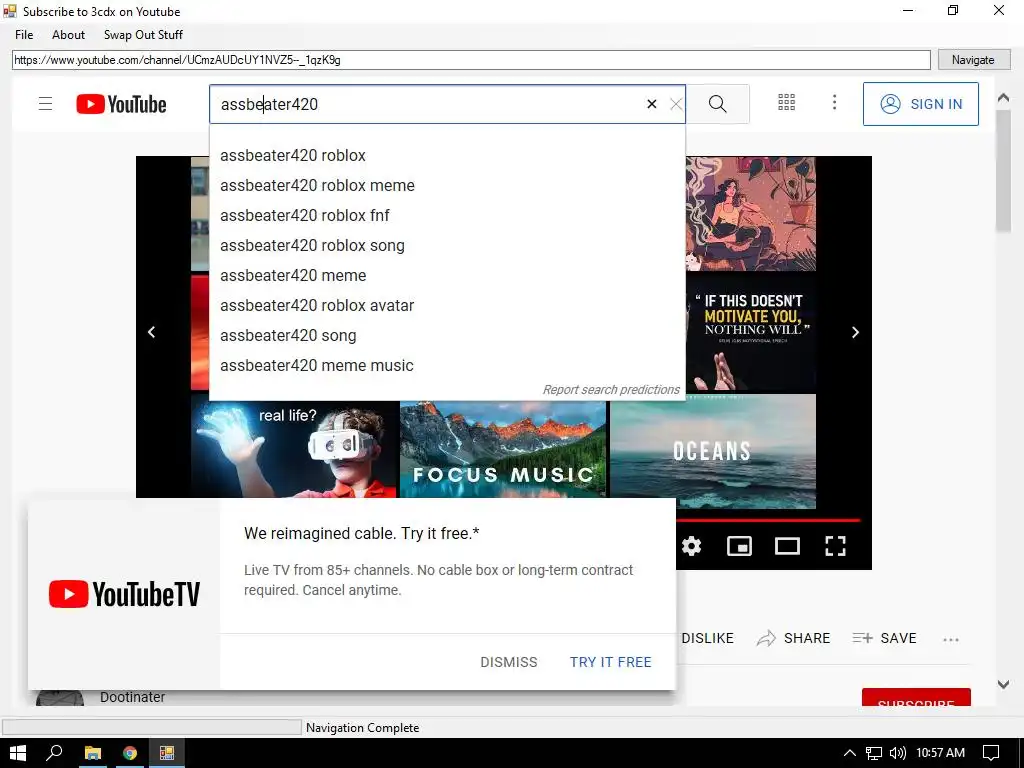The height and width of the screenshot is (768, 1024).
Task: Click inside the URL address field
Action: pos(471,59)
